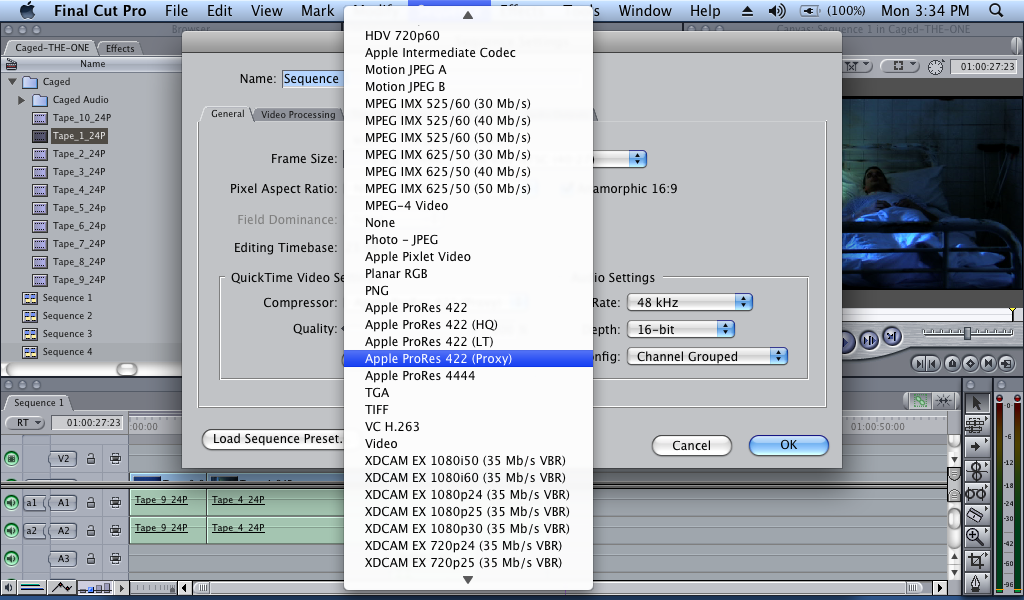Image resolution: width=1024 pixels, height=600 pixels.
Task: Toggle visibility of track V2
Action: tap(11, 458)
